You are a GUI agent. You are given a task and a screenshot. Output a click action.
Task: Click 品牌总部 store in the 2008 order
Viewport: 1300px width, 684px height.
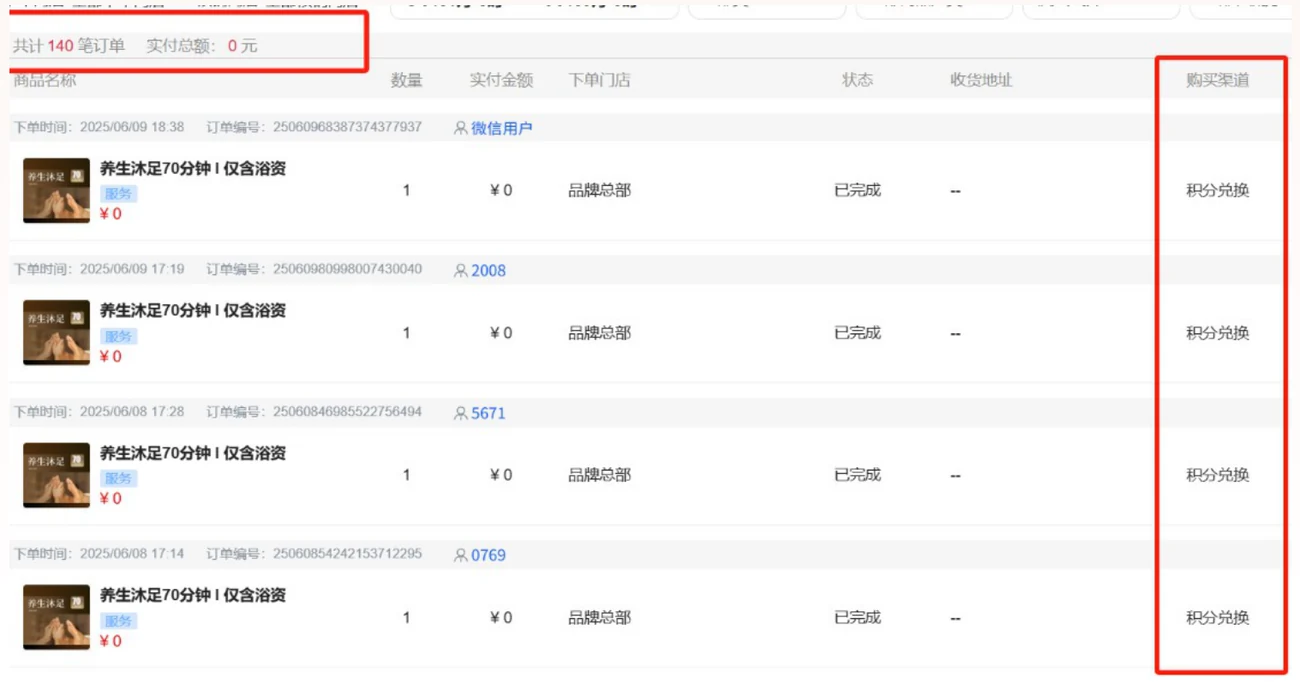[599, 333]
